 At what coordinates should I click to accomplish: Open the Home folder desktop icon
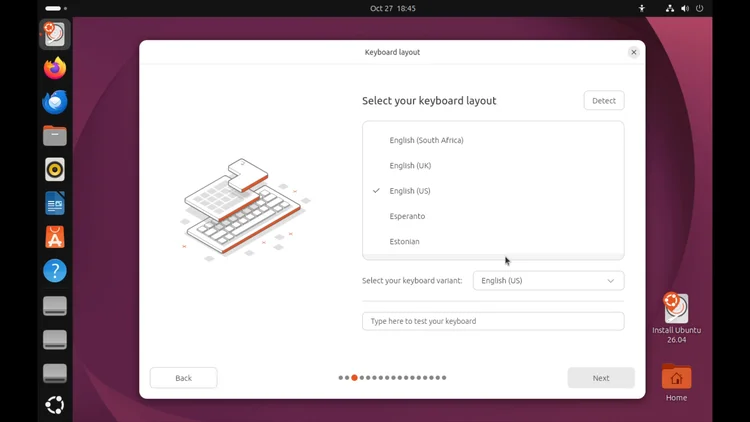pos(676,382)
